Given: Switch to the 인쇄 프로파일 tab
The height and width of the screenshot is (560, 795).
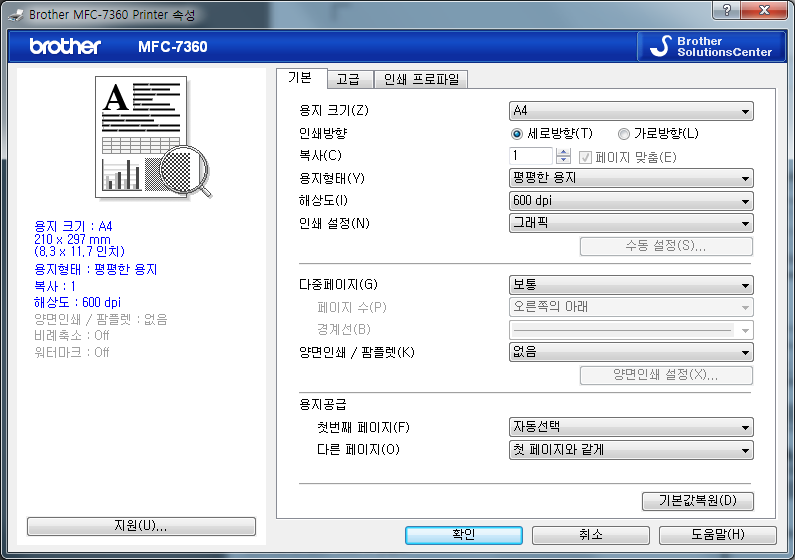Looking at the screenshot, I should click(x=421, y=80).
